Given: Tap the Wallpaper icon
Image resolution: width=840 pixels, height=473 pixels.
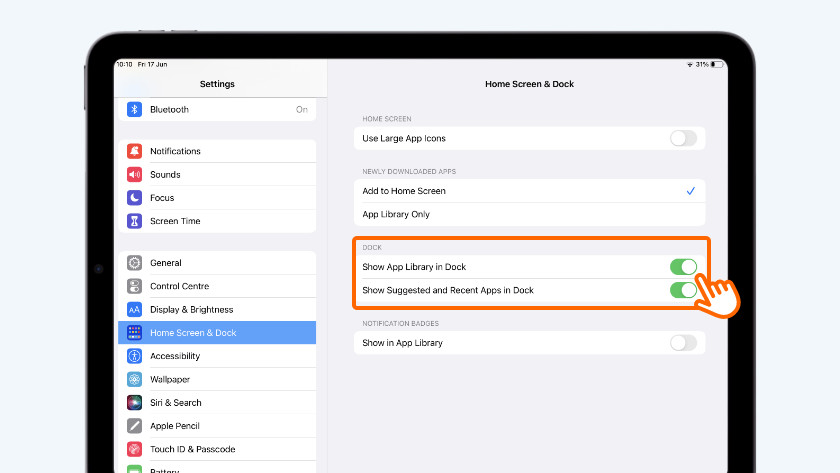Looking at the screenshot, I should click(134, 380).
